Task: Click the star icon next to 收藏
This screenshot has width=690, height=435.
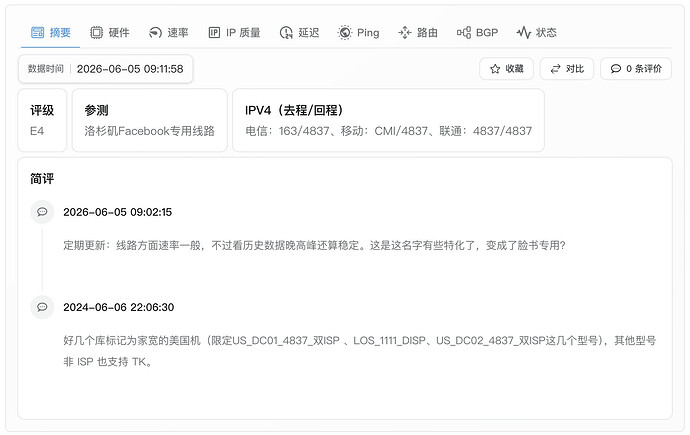Action: pos(495,69)
